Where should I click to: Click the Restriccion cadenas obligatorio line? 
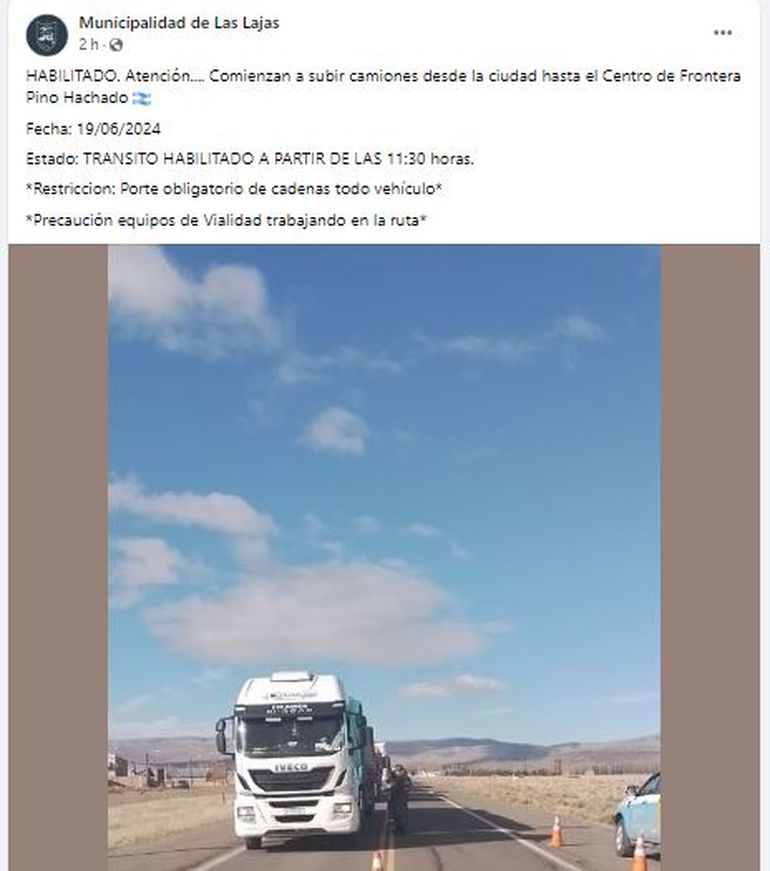tap(234, 189)
